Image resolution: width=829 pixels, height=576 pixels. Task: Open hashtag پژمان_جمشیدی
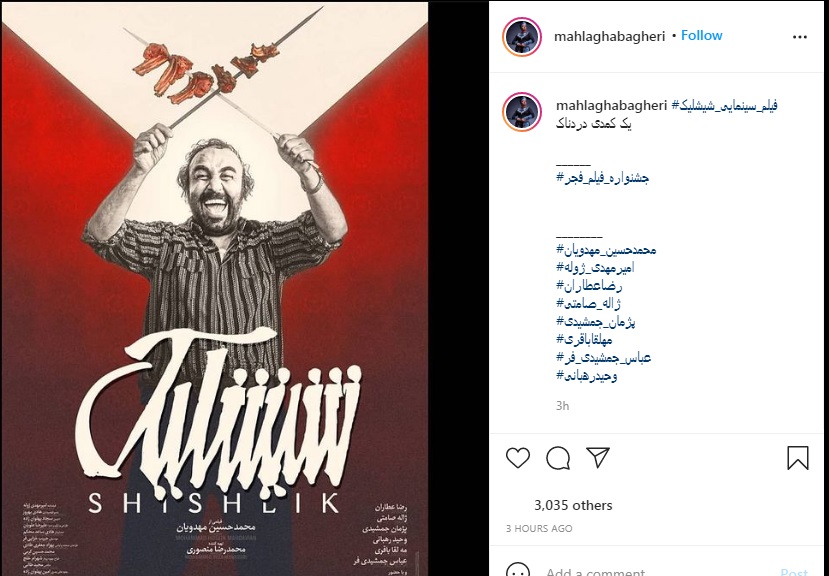(x=595, y=322)
